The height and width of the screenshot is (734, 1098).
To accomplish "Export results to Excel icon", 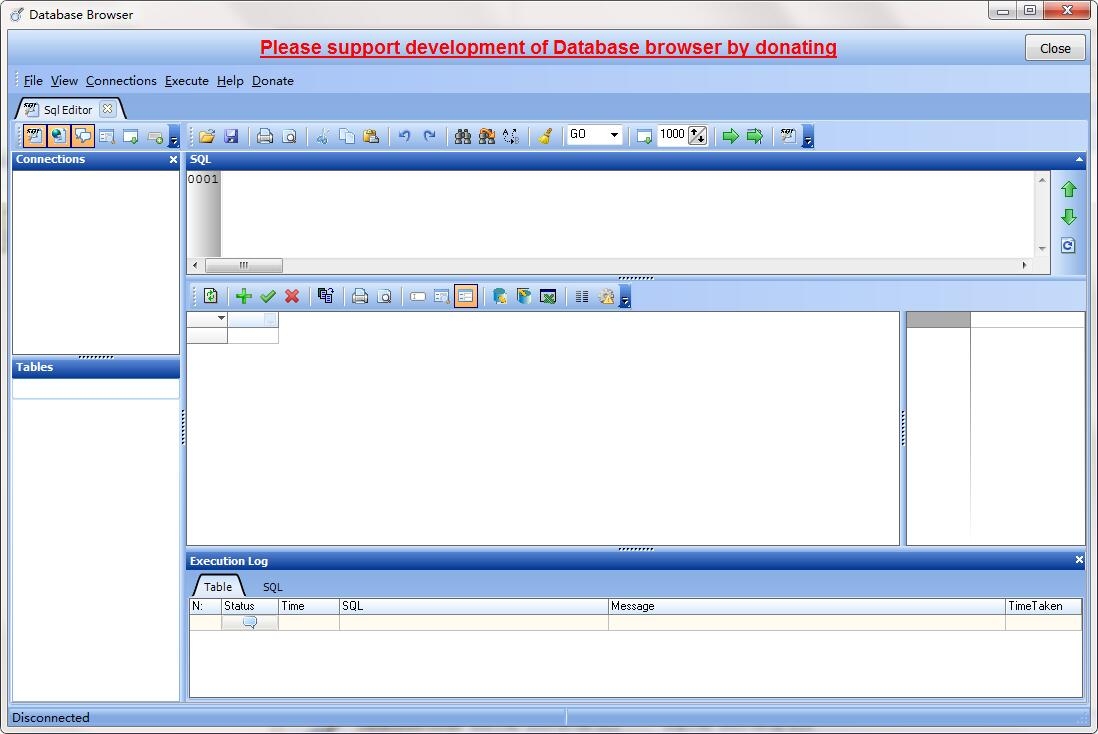I will tap(548, 296).
